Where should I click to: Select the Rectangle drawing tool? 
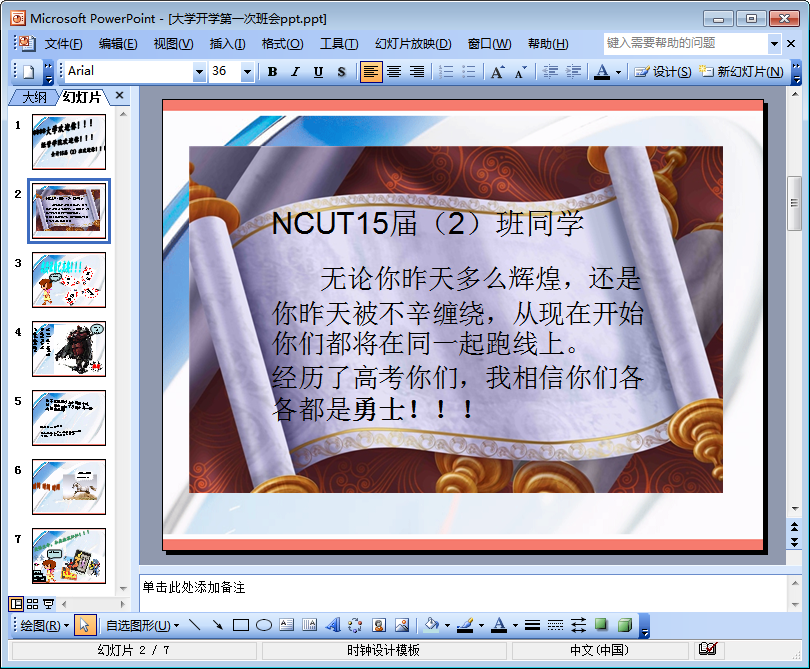click(x=240, y=626)
